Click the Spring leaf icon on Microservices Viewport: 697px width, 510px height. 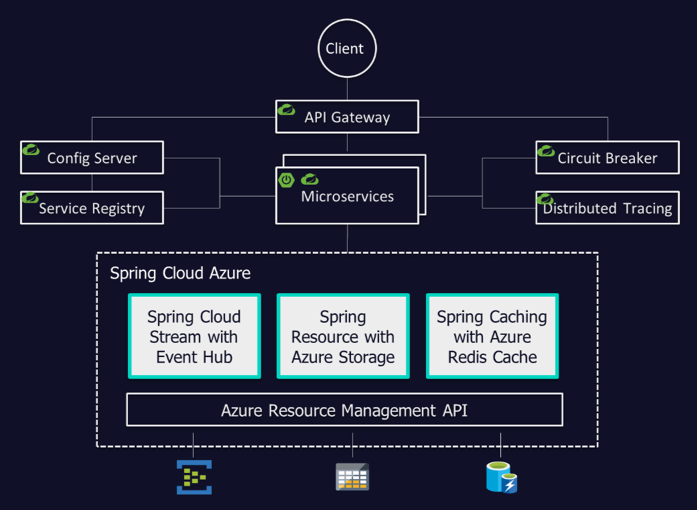pyautogui.click(x=310, y=180)
